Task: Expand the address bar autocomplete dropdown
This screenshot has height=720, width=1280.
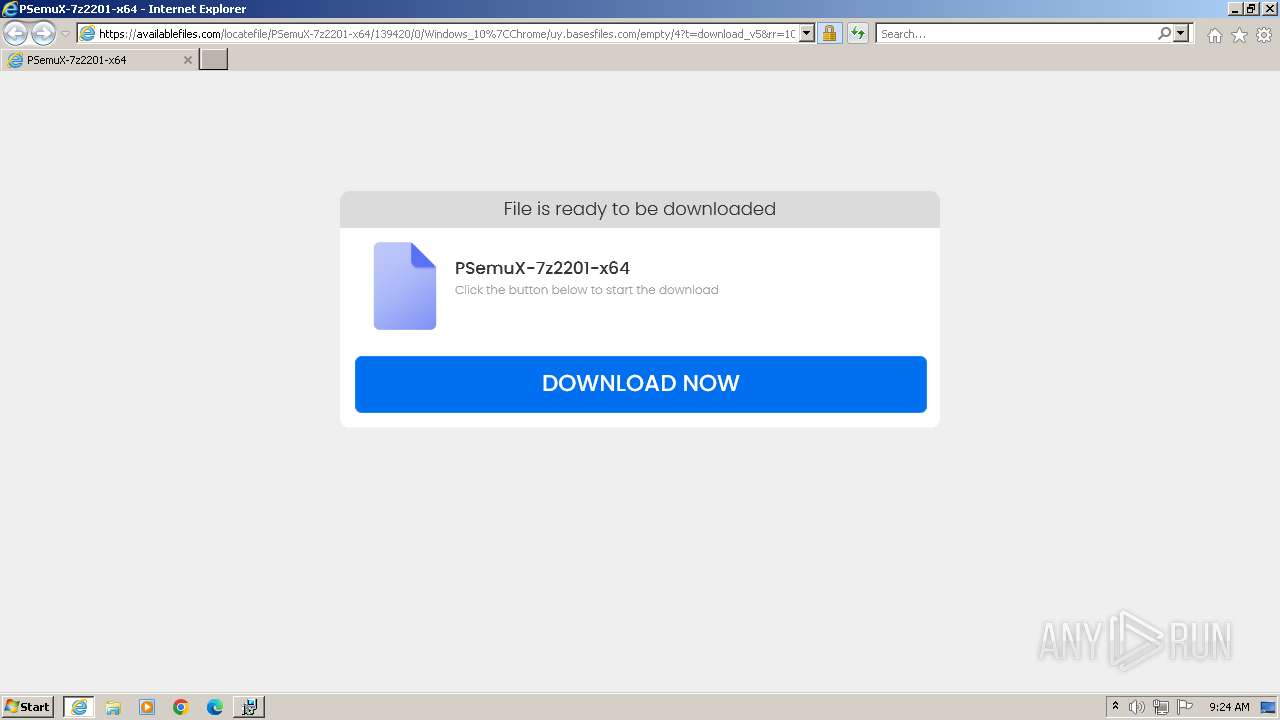Action: pyautogui.click(x=808, y=34)
